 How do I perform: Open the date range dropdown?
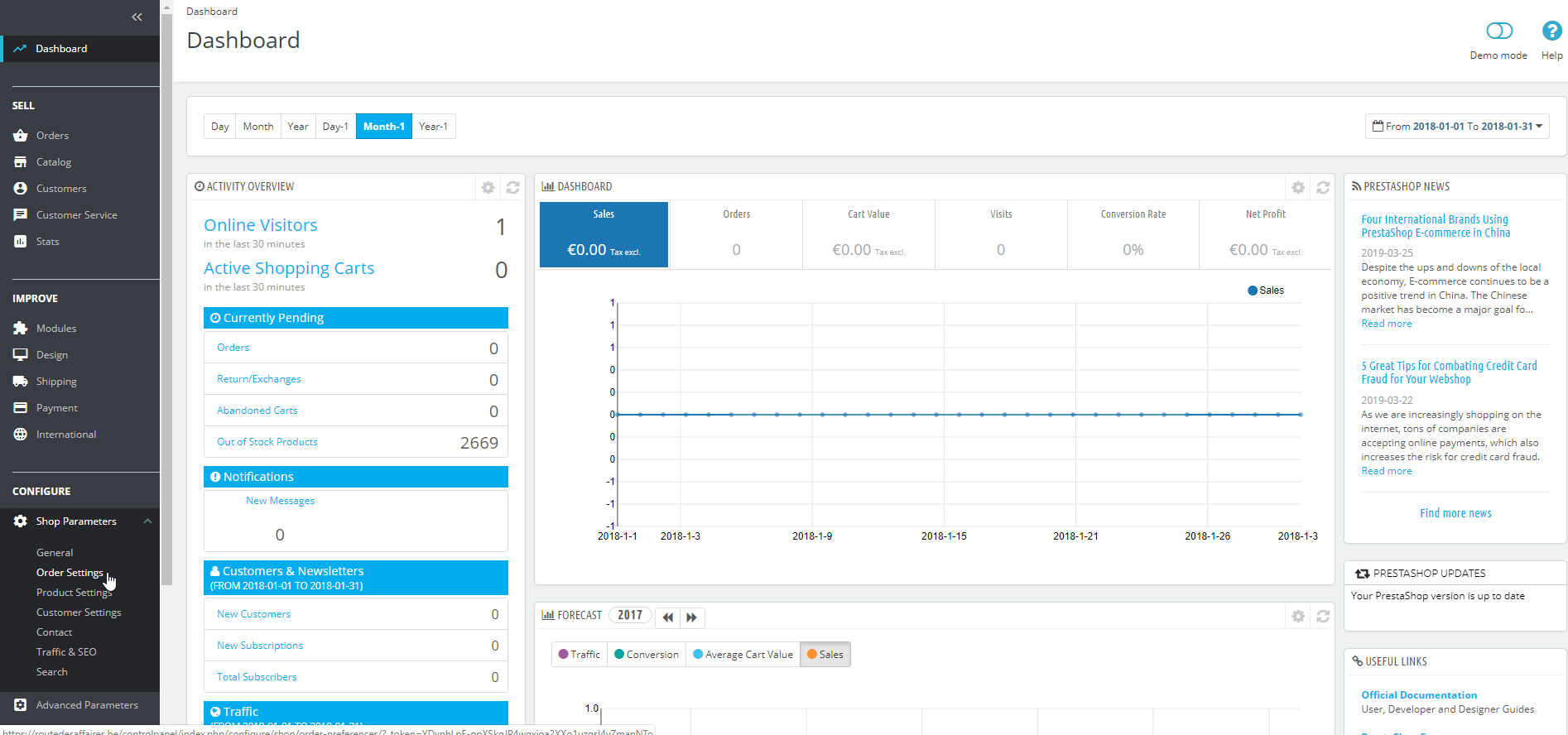click(1457, 127)
